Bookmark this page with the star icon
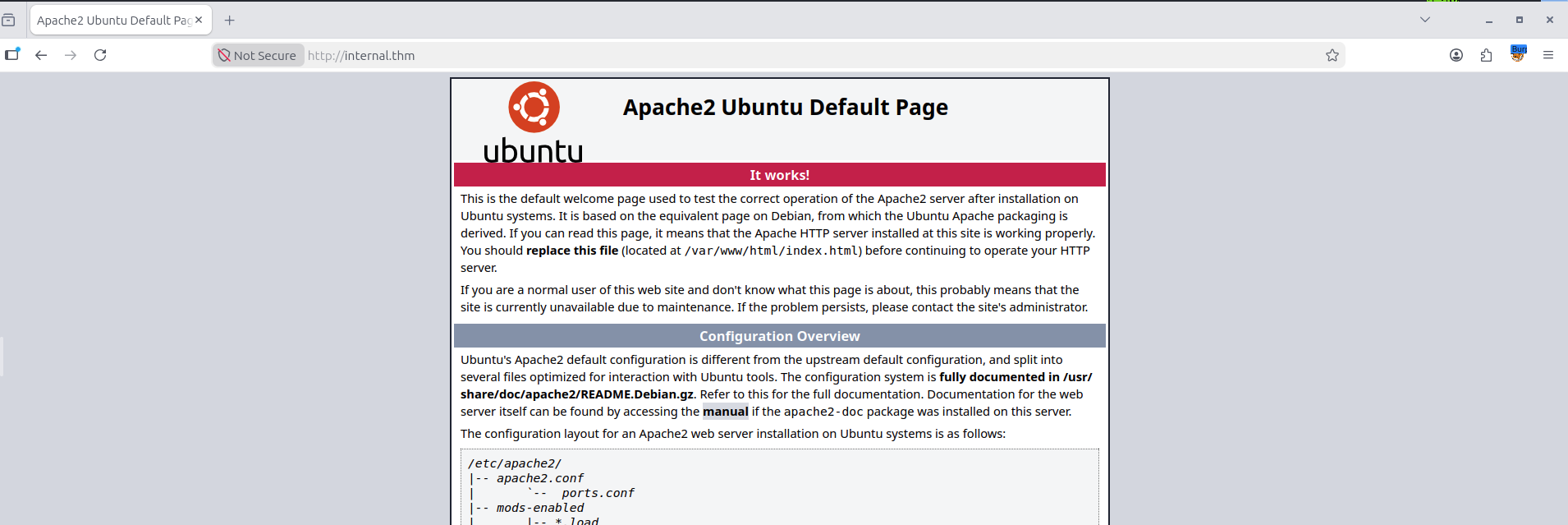The width and height of the screenshot is (1568, 525). 1332,55
